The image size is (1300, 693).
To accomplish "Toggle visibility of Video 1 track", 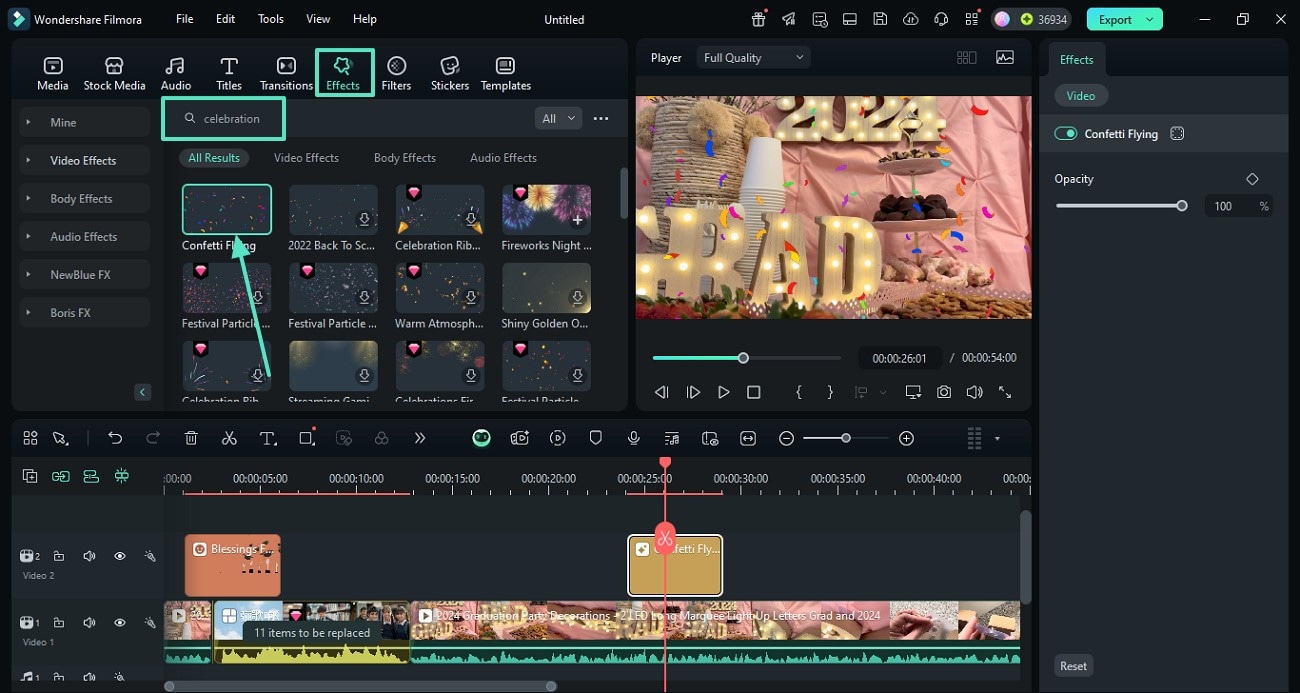I will pyautogui.click(x=120, y=622).
